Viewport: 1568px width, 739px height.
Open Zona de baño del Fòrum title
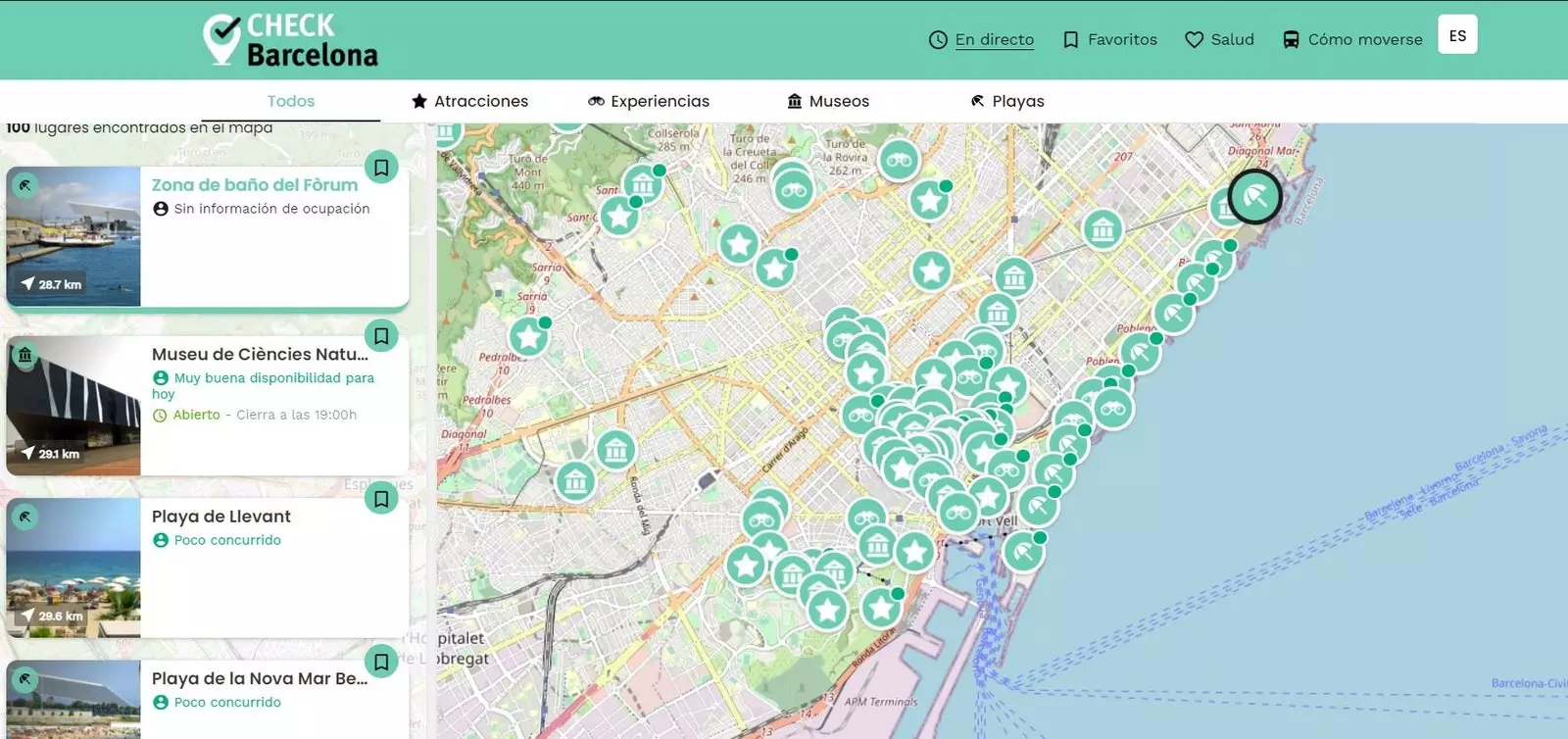point(255,184)
